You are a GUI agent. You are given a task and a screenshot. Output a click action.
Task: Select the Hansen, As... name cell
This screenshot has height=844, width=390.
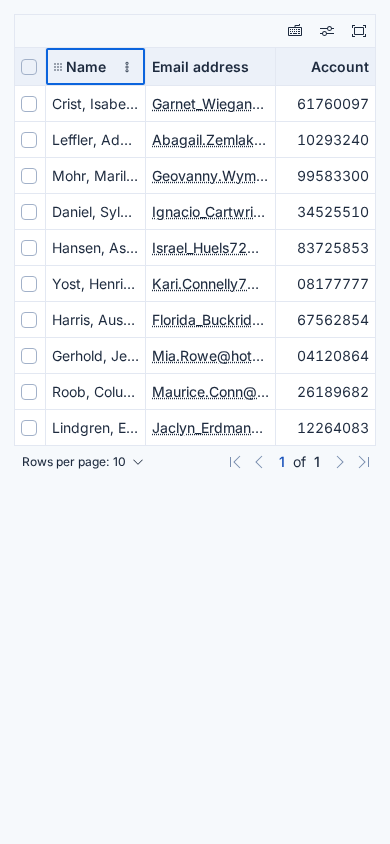coord(95,248)
